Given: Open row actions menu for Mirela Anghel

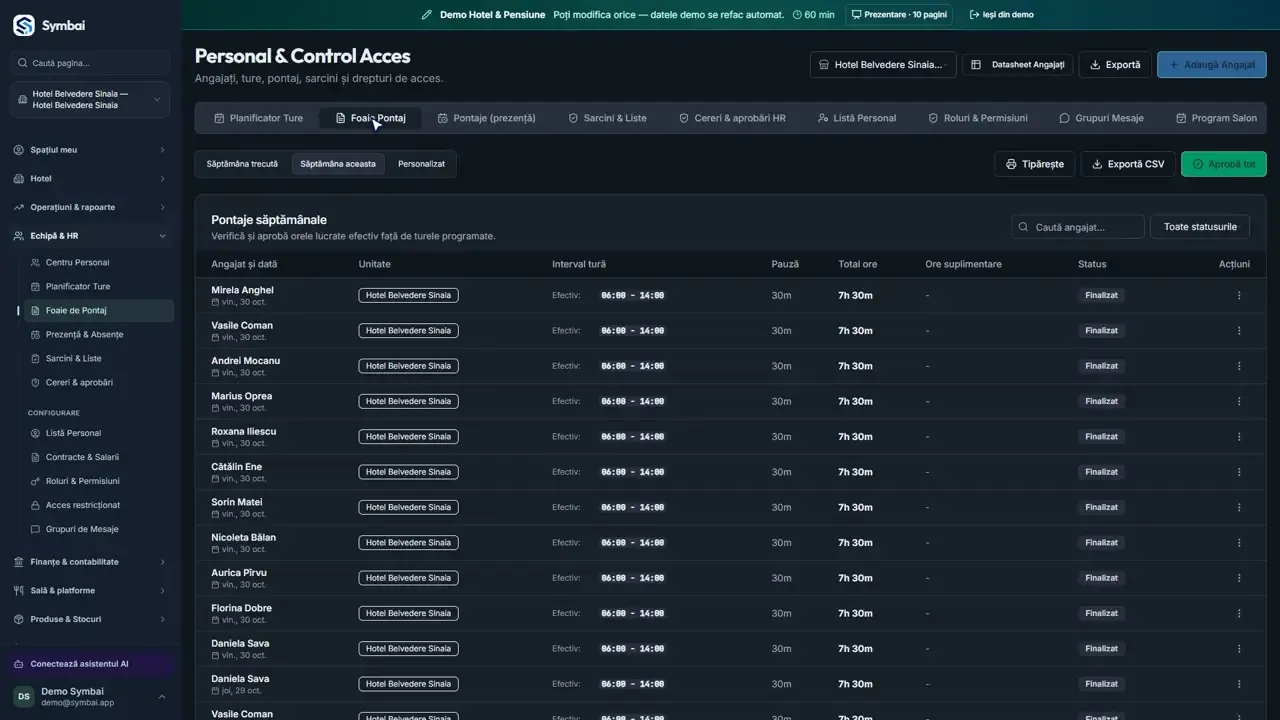Looking at the screenshot, I should (1239, 295).
